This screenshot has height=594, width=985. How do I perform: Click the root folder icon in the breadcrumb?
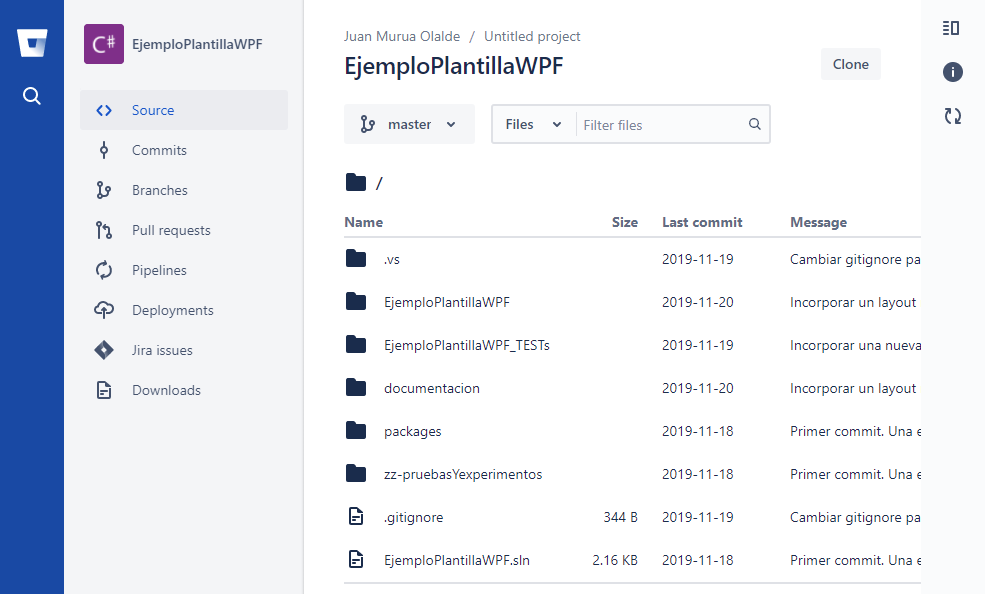click(x=356, y=182)
